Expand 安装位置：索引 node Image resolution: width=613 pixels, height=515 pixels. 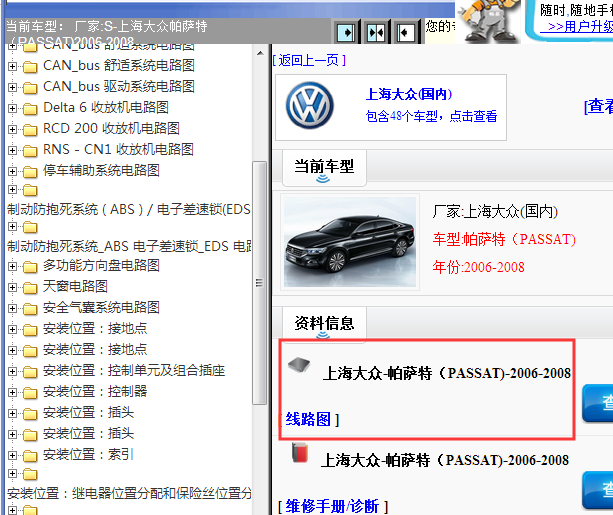point(12,456)
